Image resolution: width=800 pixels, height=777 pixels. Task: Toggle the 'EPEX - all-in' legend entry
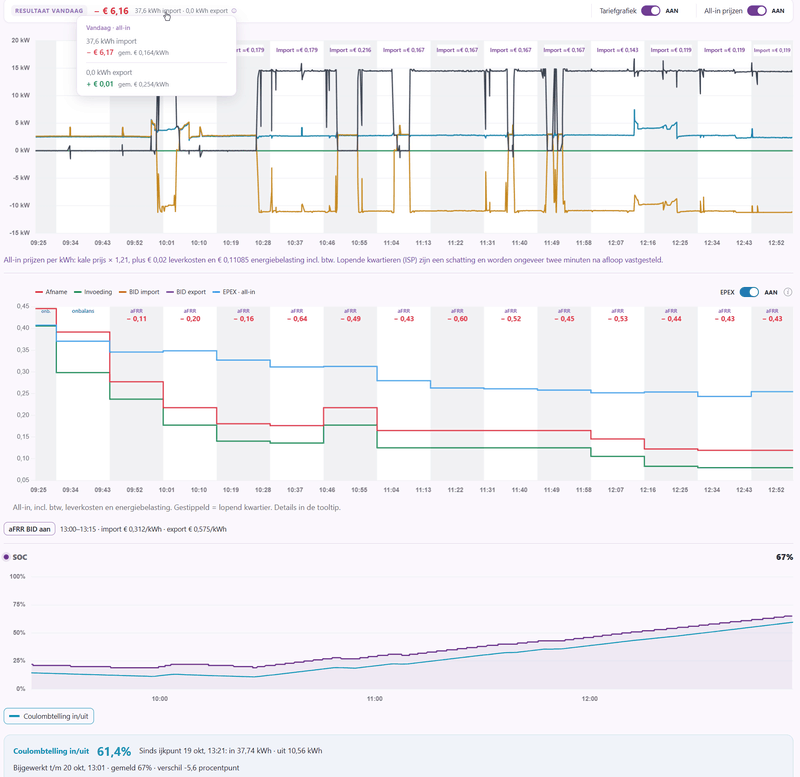tap(233, 292)
